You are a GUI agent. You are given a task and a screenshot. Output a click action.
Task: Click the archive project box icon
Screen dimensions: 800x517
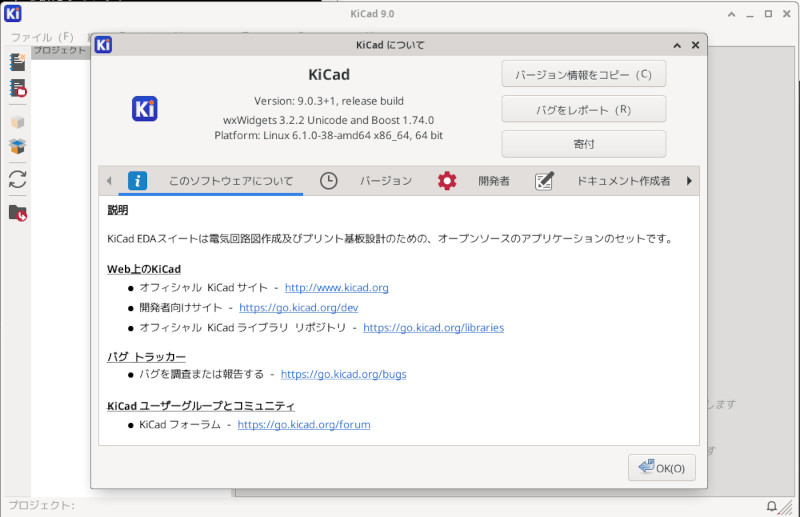(x=17, y=122)
